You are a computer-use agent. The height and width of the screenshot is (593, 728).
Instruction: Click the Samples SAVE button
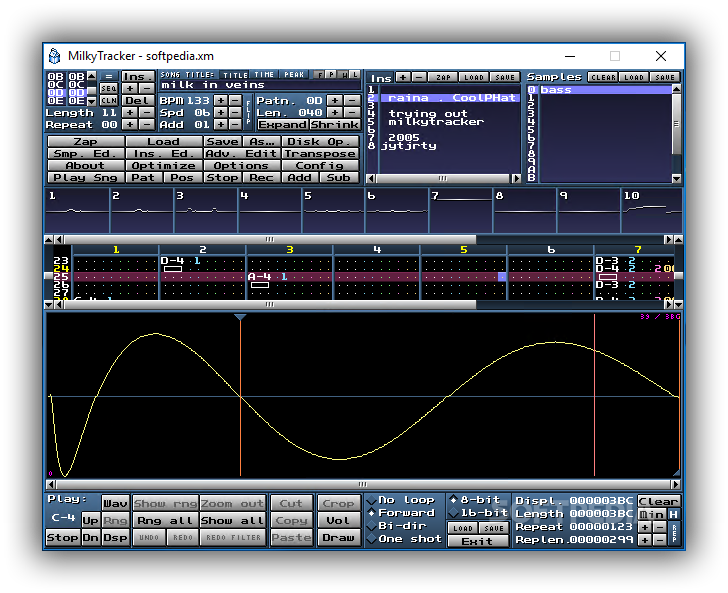point(665,77)
